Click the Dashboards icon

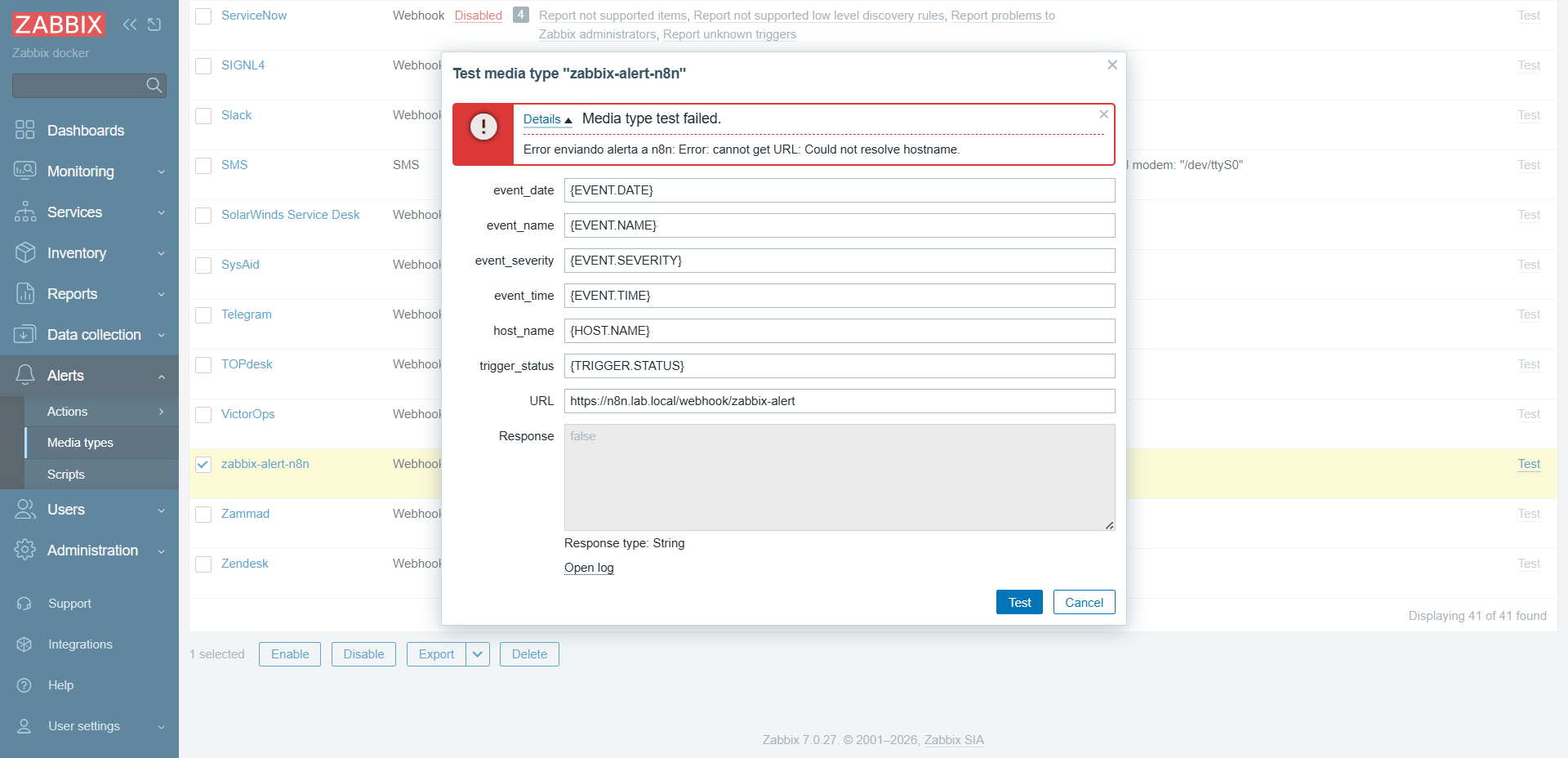[25, 130]
